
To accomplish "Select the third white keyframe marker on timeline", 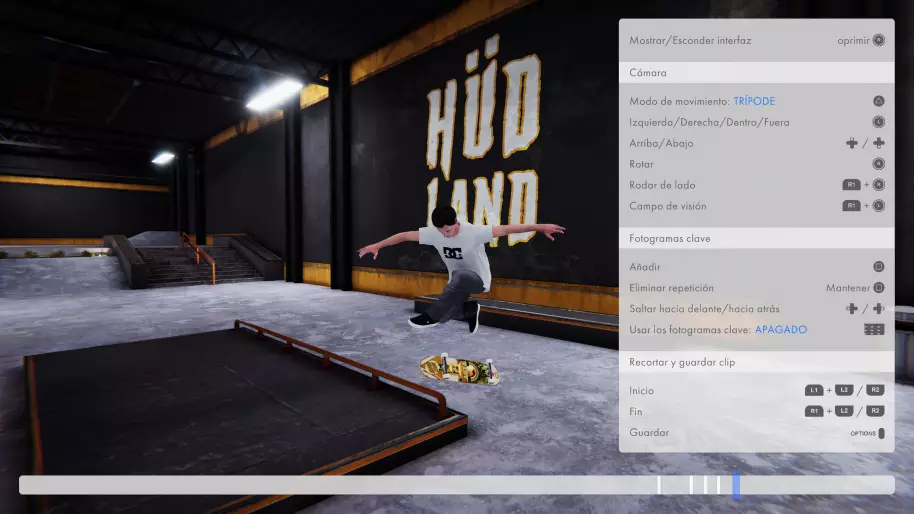I will [x=705, y=485].
